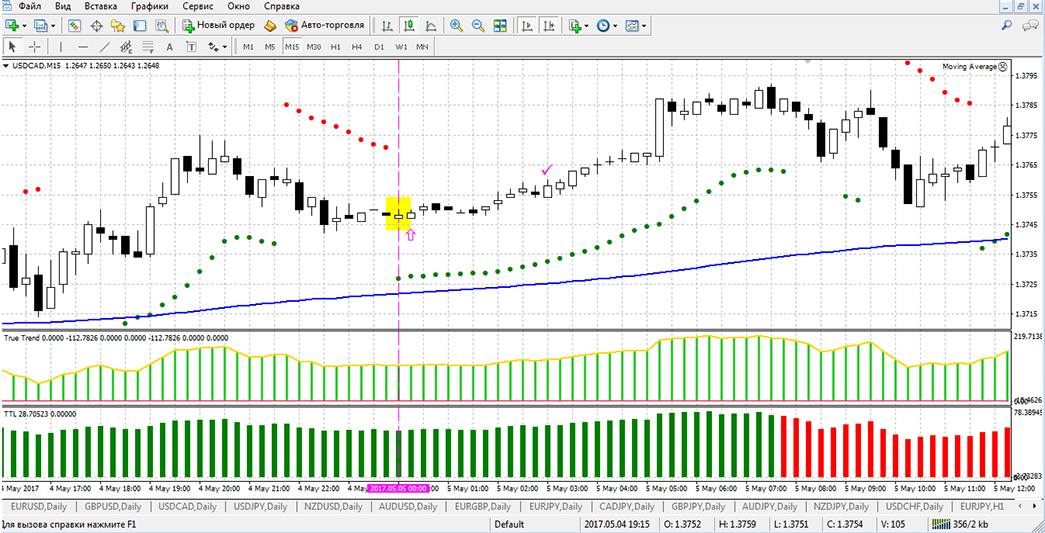Switch timeframe to M1

(x=248, y=47)
